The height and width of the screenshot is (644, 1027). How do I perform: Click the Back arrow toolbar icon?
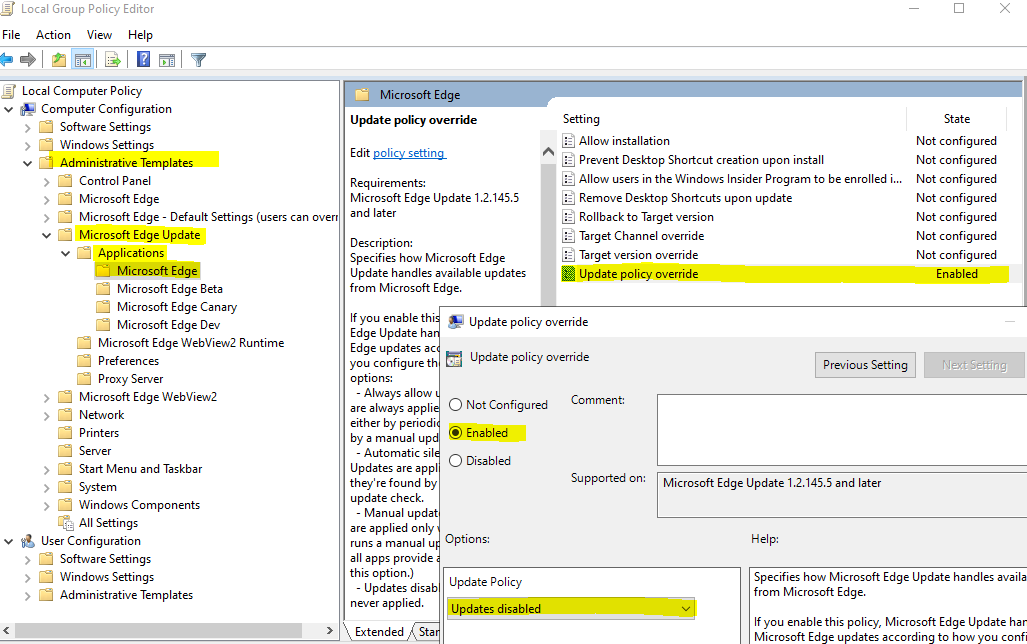[x=6, y=60]
